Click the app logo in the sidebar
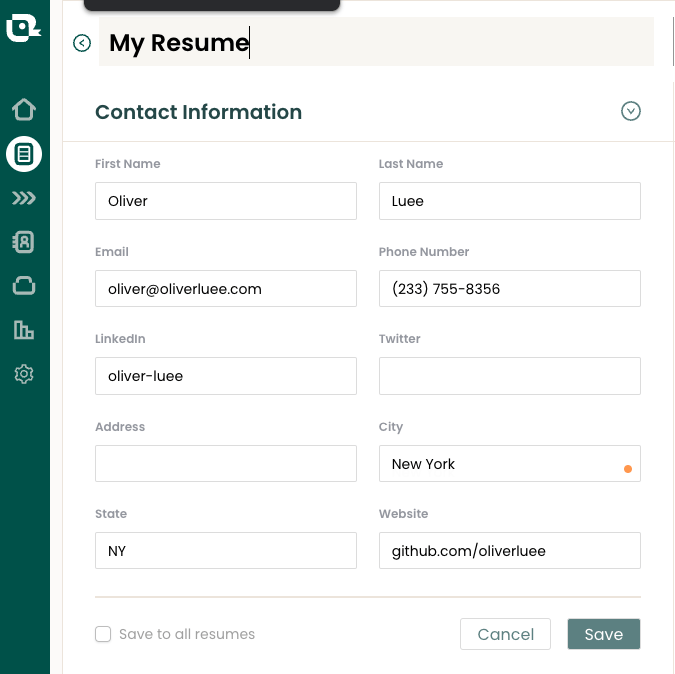The height and width of the screenshot is (674, 675). (24, 28)
